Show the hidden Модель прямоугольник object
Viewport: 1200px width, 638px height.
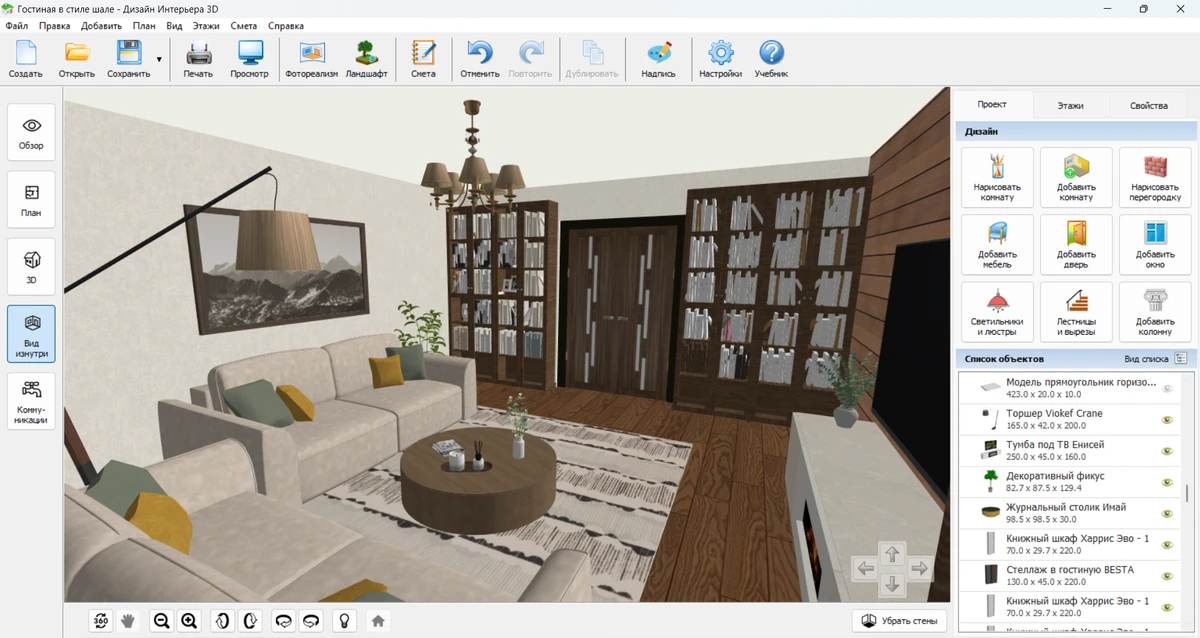coord(1166,389)
